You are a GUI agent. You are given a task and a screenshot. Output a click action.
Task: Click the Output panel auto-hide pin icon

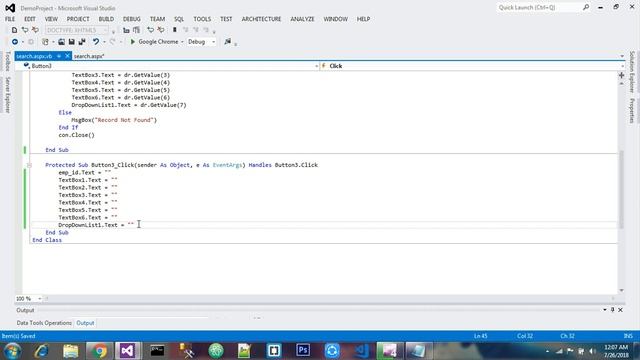coord(612,310)
